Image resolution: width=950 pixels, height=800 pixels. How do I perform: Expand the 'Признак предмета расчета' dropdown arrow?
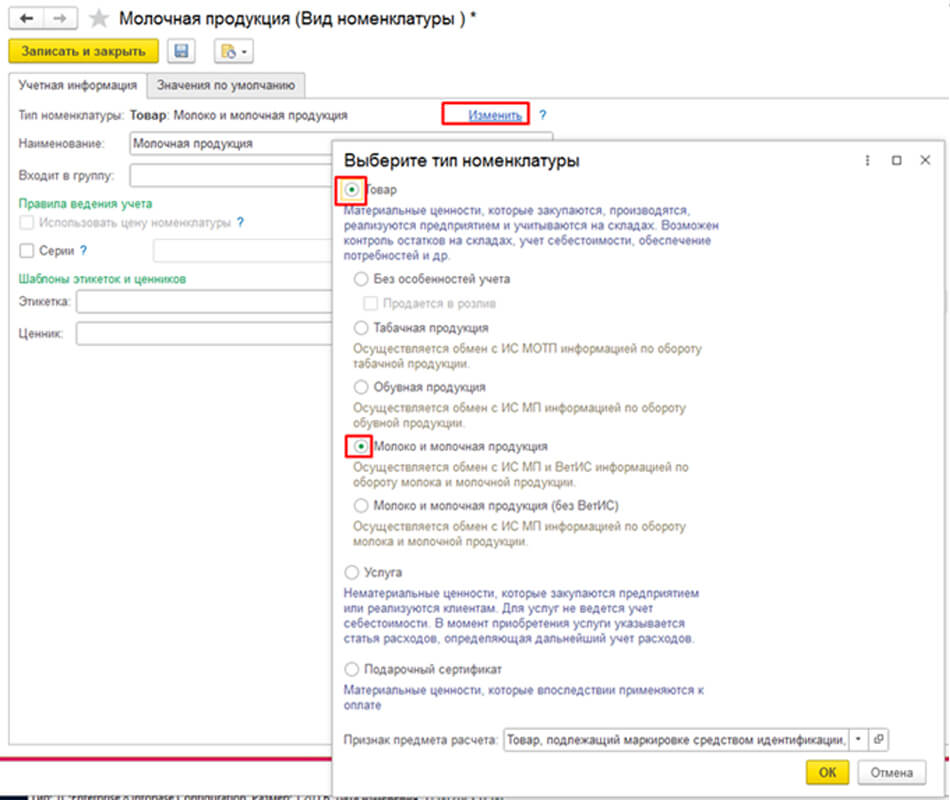click(x=858, y=739)
